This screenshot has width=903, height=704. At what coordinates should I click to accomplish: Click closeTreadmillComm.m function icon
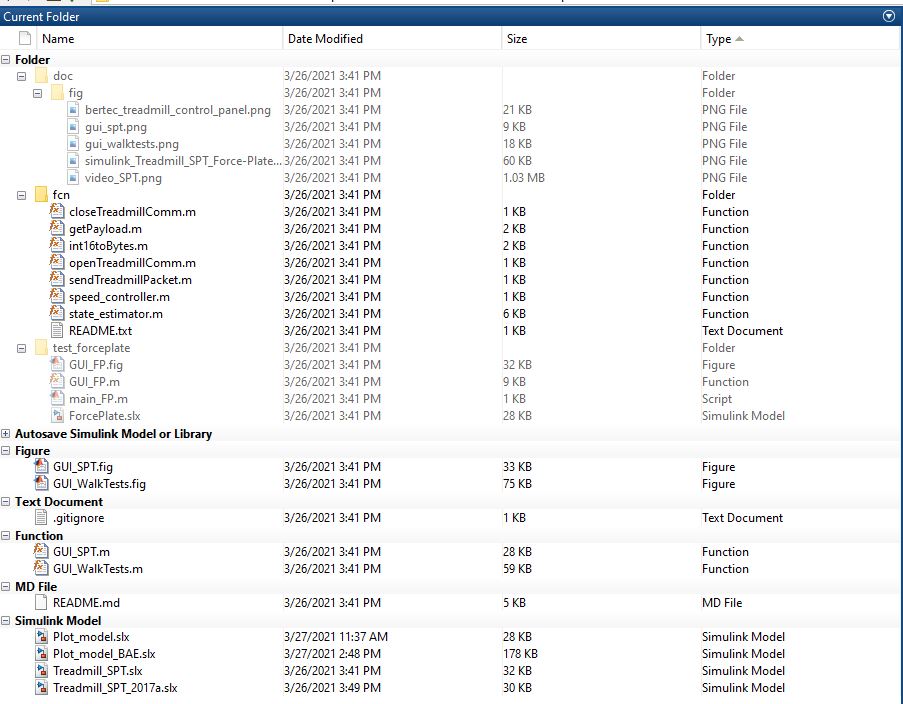pyautogui.click(x=57, y=211)
